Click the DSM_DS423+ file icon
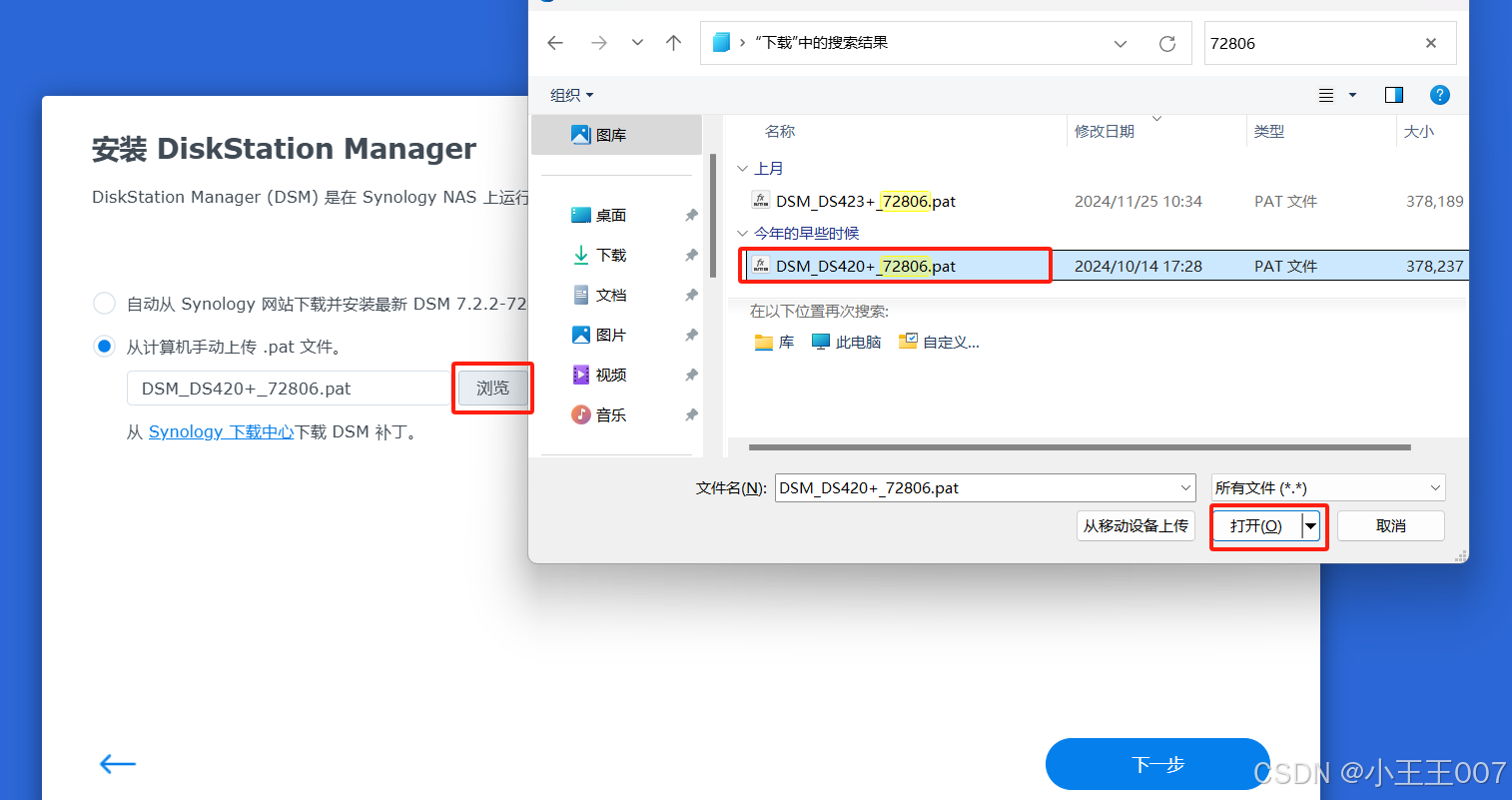This screenshot has height=800, width=1512. click(761, 201)
